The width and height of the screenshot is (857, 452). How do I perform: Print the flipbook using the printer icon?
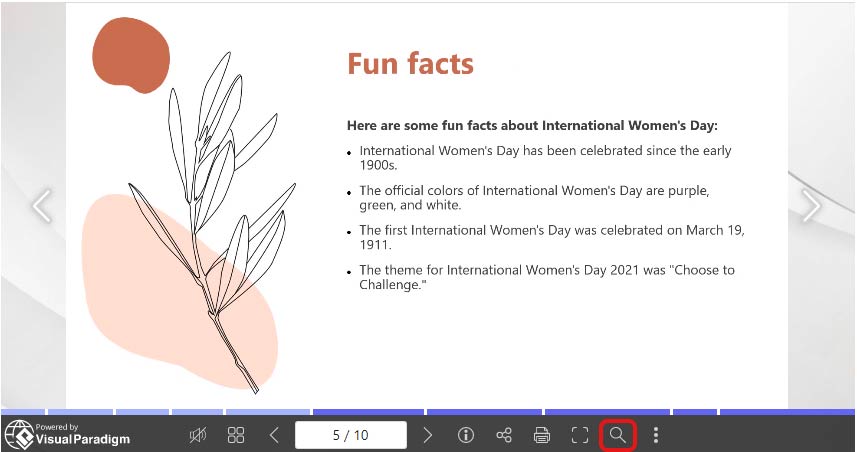542,435
